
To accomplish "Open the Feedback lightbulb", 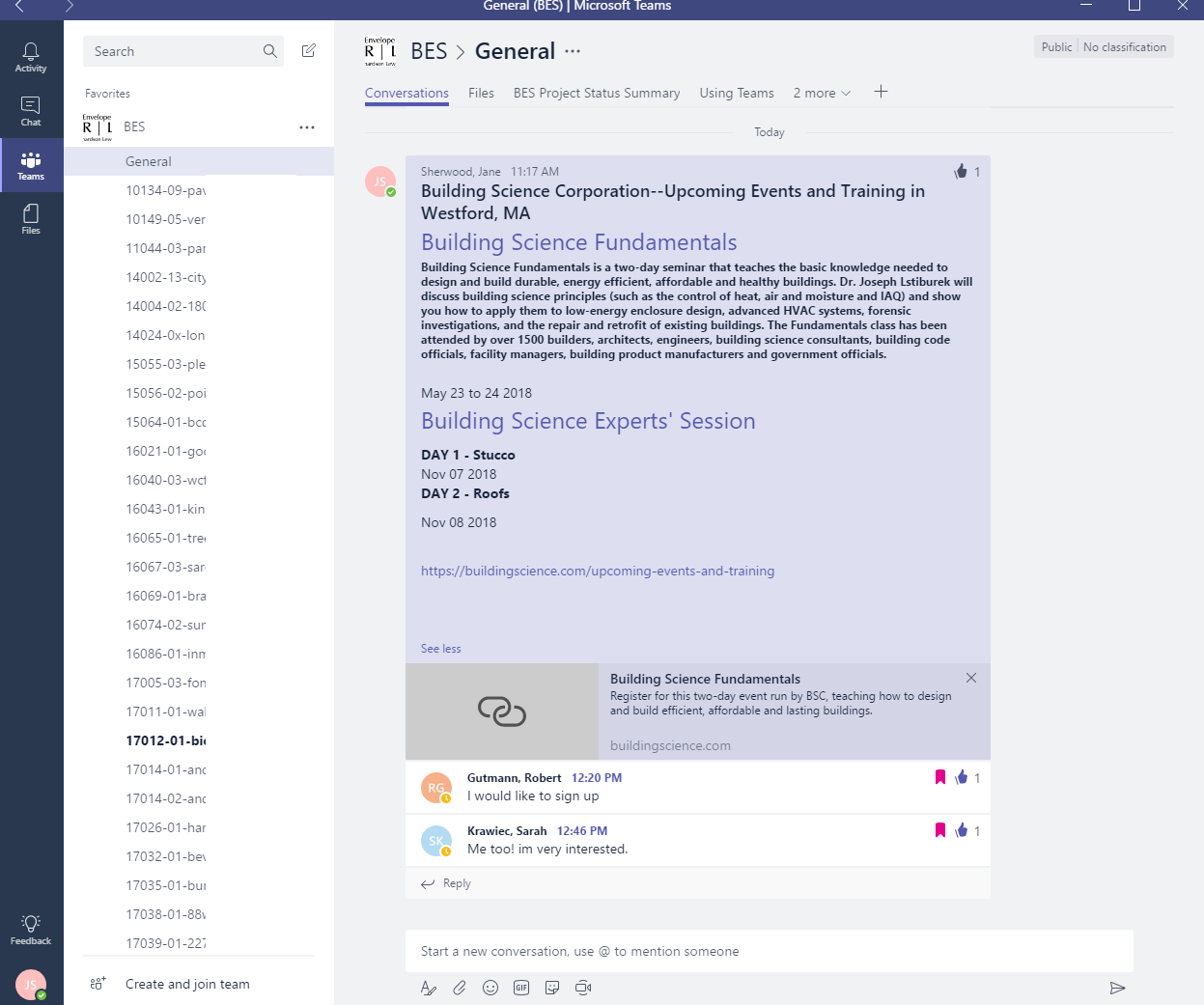I will pos(31,930).
